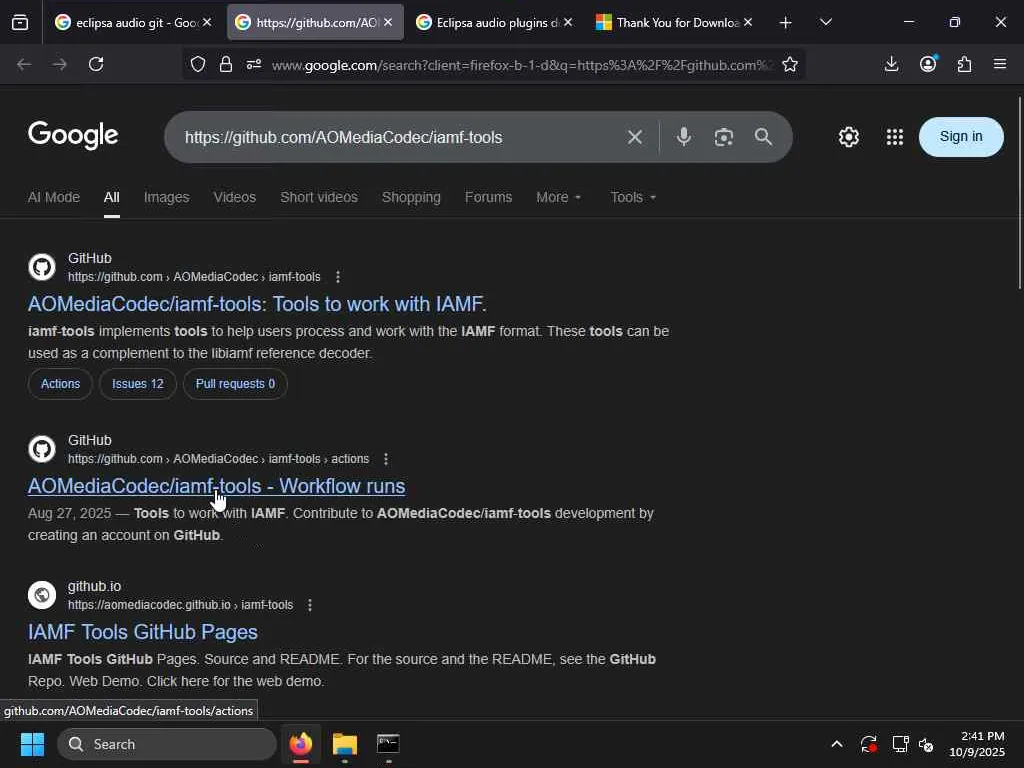The width and height of the screenshot is (1024, 768).
Task: Open the Firefox account icon
Action: coord(928,64)
